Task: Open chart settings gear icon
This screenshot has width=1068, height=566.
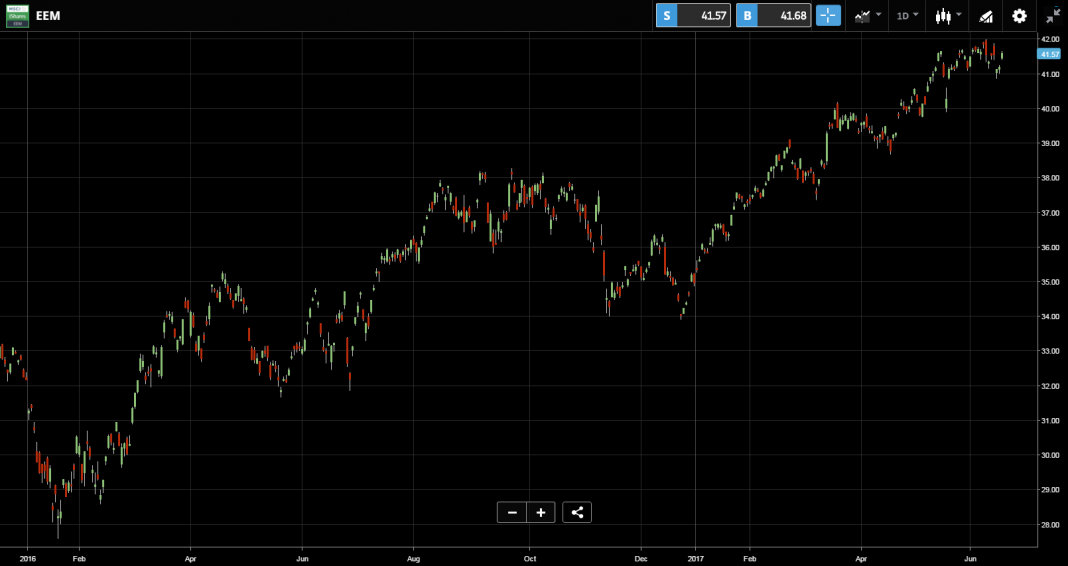Action: (1019, 16)
